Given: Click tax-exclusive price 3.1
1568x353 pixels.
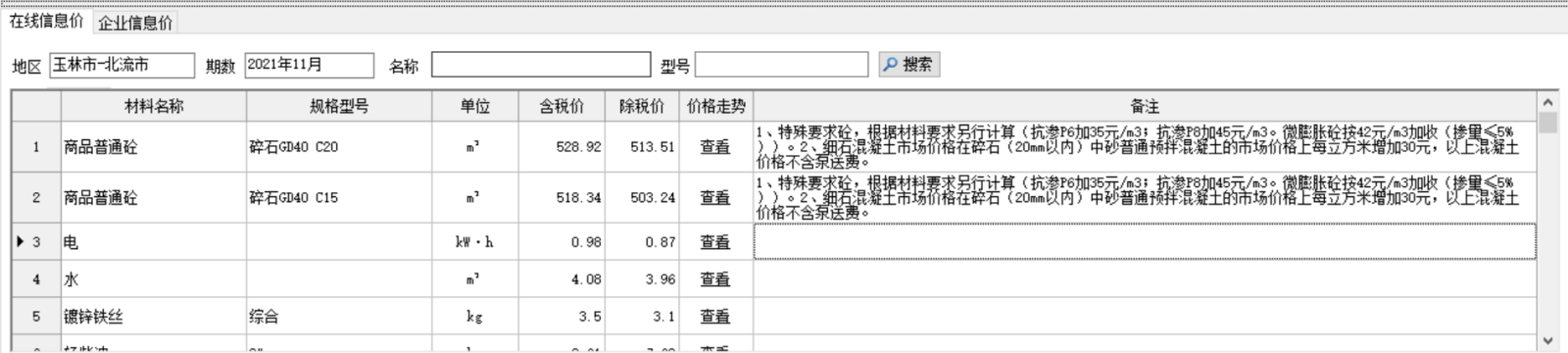Looking at the screenshot, I should 642,317.
